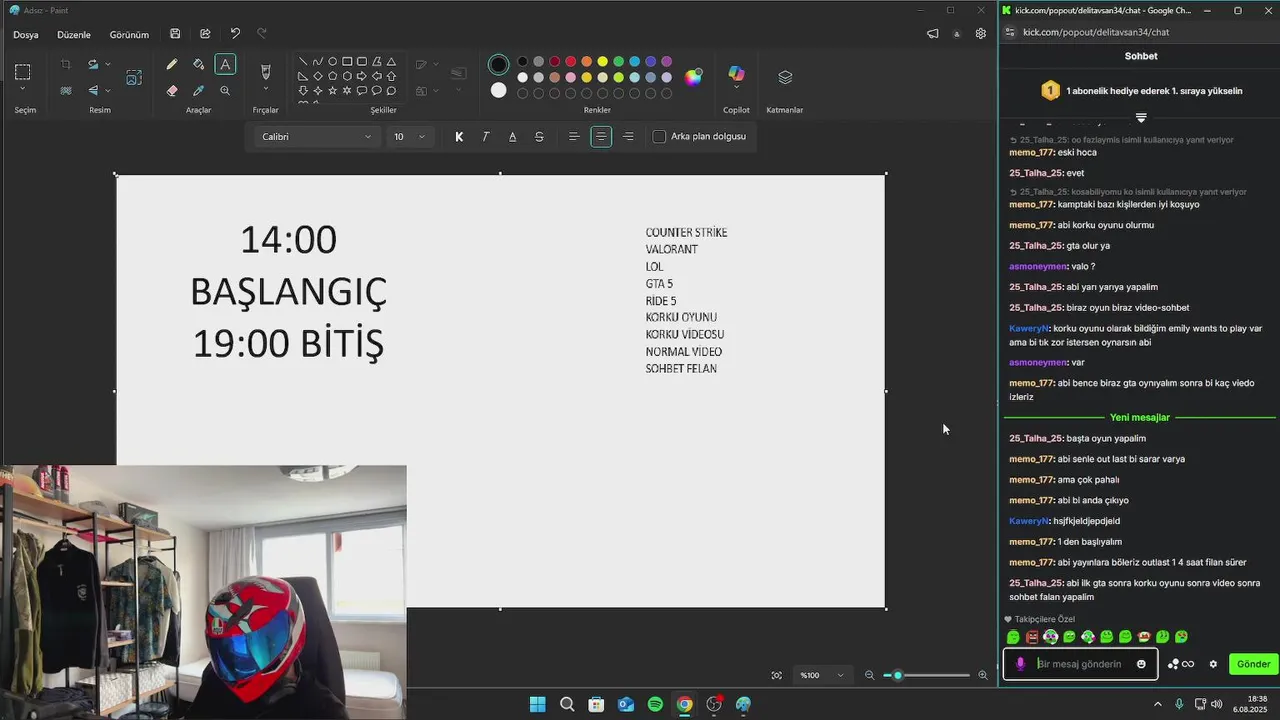This screenshot has height=720, width=1280.
Task: Expand the Fırçalar brushes dropdown
Action: (x=265, y=90)
